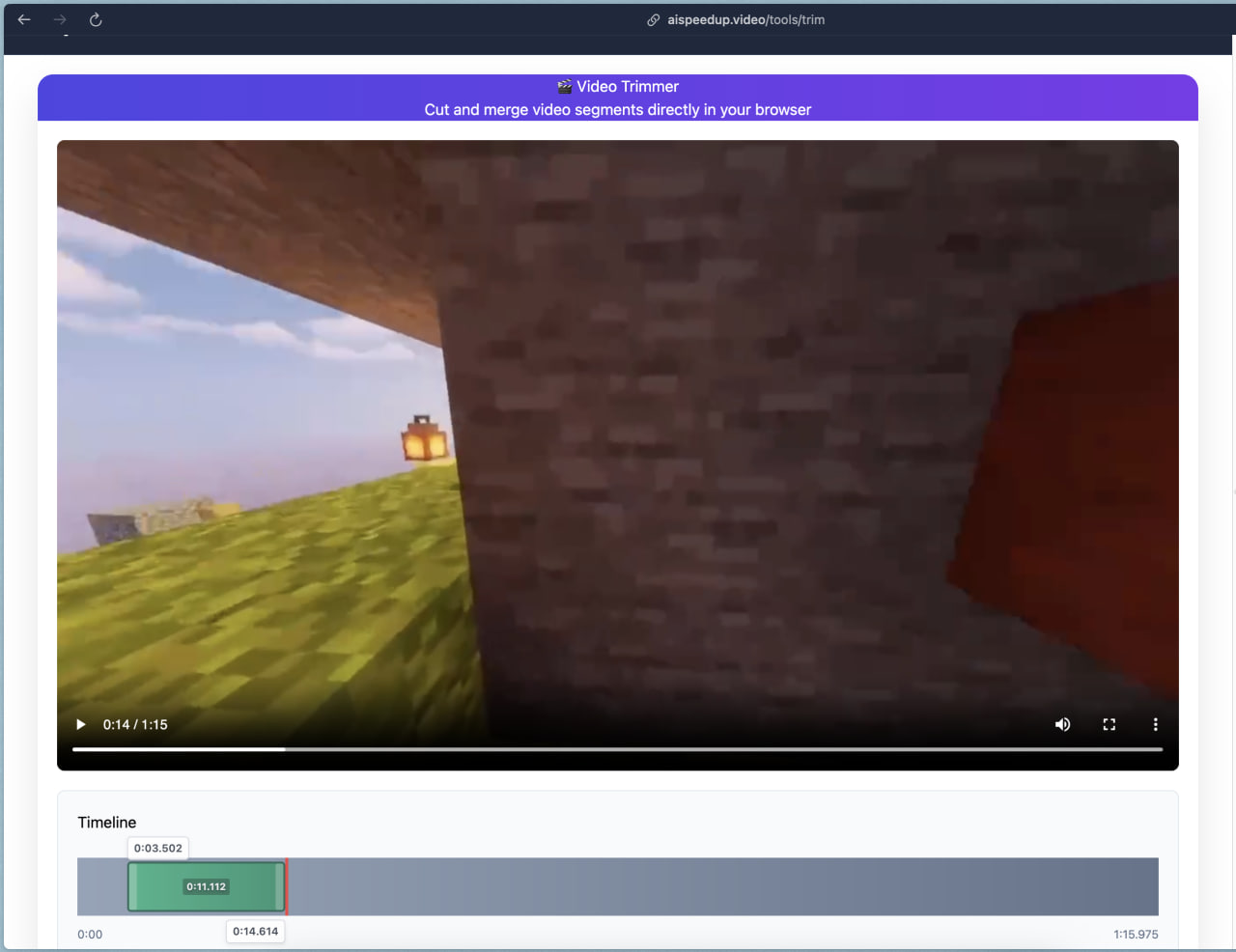Play the video with the play button

coord(81,724)
